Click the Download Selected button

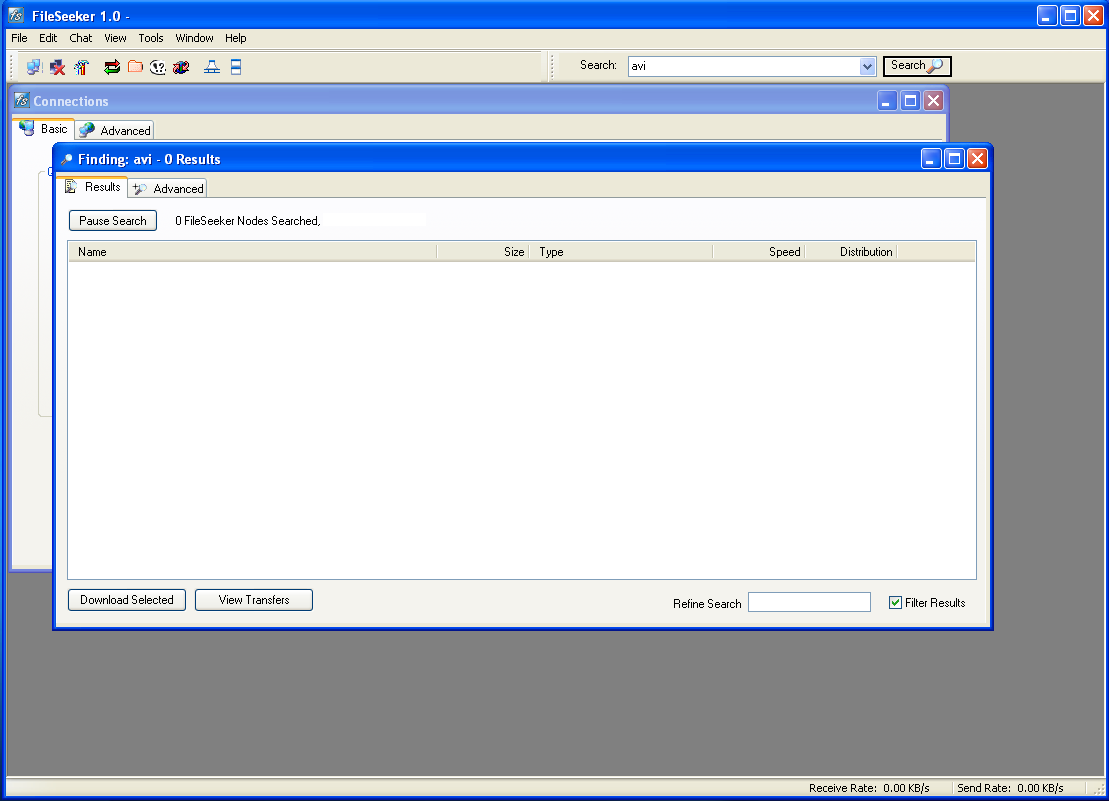127,600
